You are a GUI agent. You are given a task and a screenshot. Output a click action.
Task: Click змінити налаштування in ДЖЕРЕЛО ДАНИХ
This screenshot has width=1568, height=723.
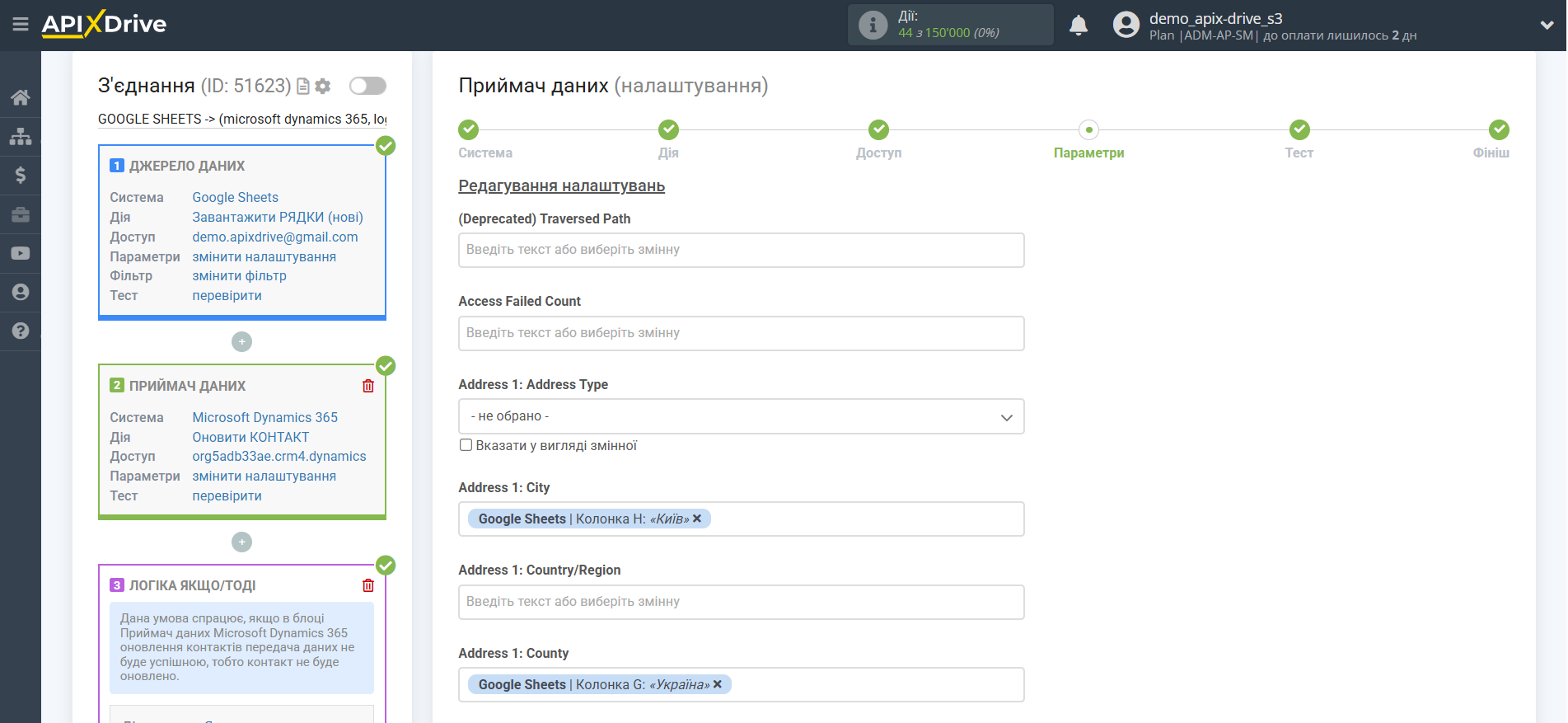click(264, 256)
